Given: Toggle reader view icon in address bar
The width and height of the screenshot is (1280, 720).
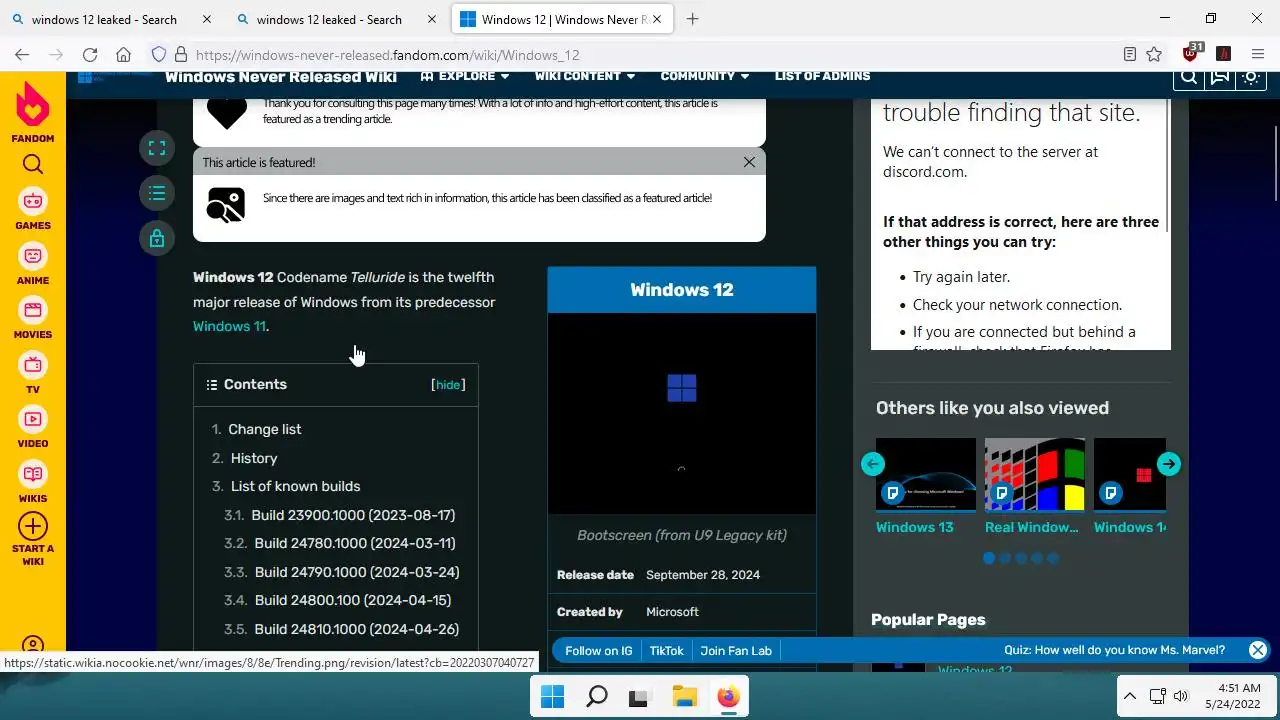Looking at the screenshot, I should [x=1129, y=55].
